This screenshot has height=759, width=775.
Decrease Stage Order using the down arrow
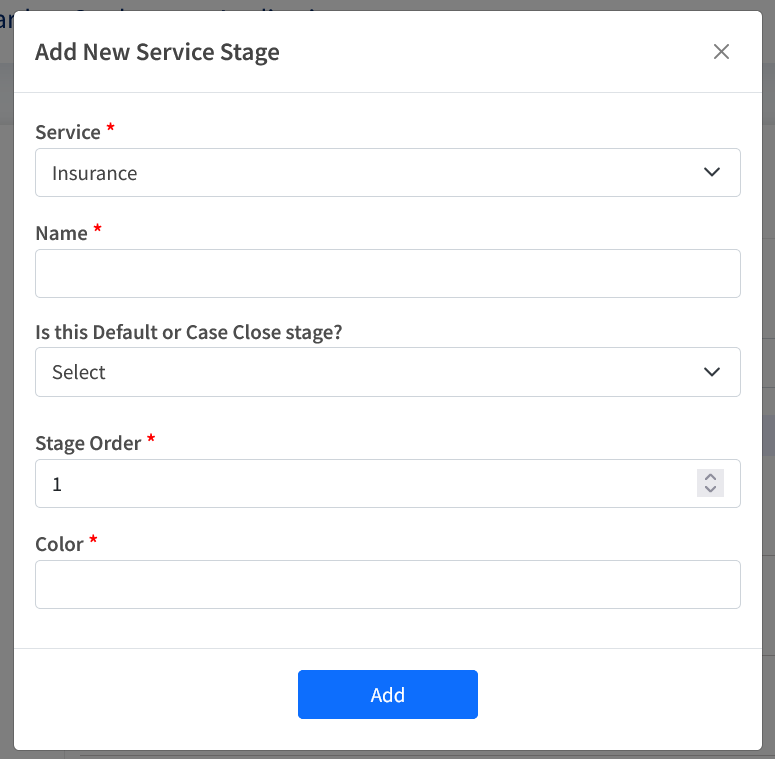click(x=710, y=490)
